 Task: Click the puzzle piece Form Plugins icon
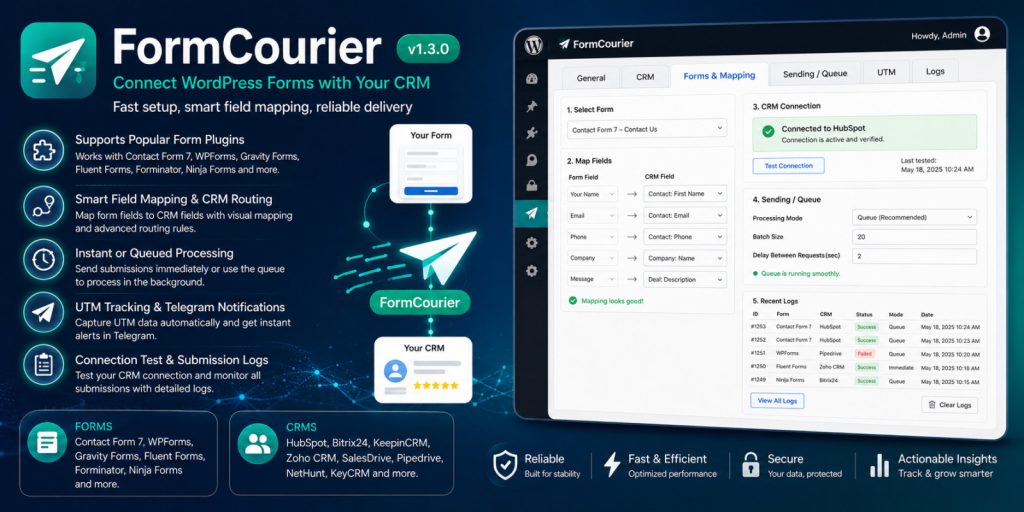tap(44, 151)
